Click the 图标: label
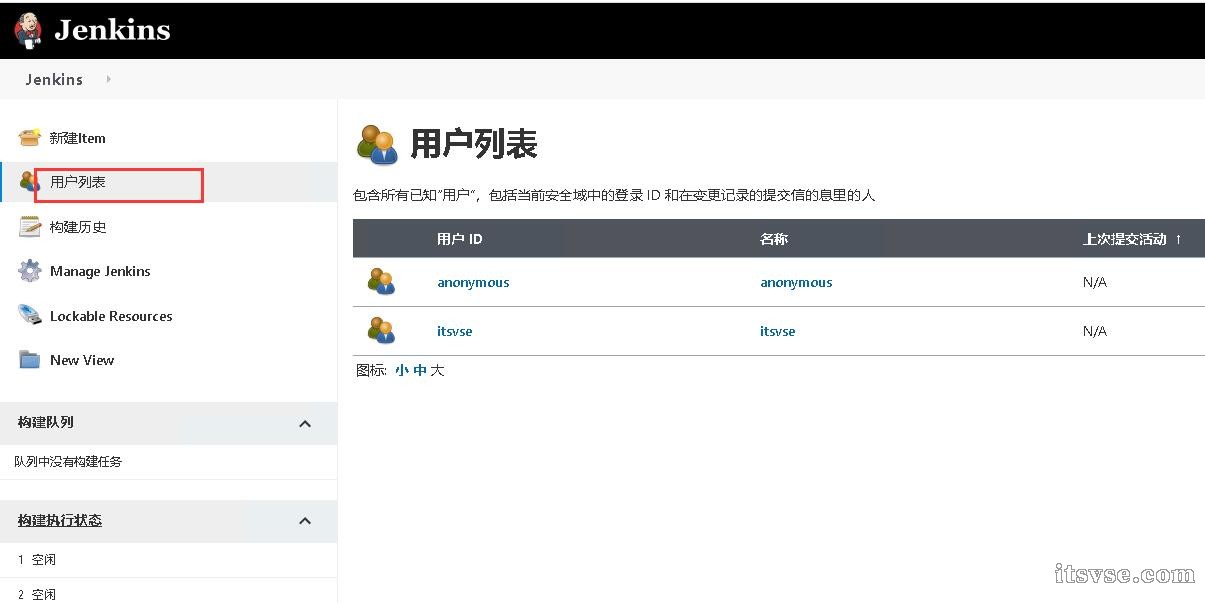 click(372, 370)
